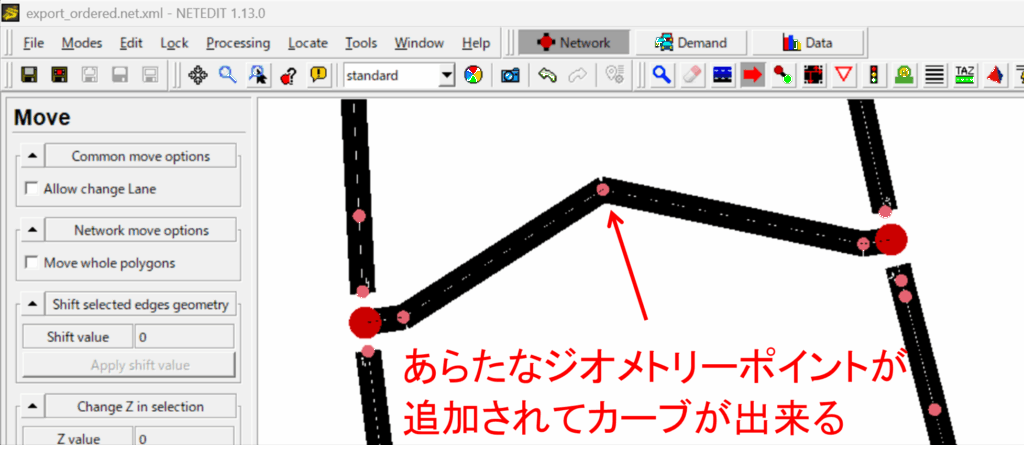Open the File menu

33,43
